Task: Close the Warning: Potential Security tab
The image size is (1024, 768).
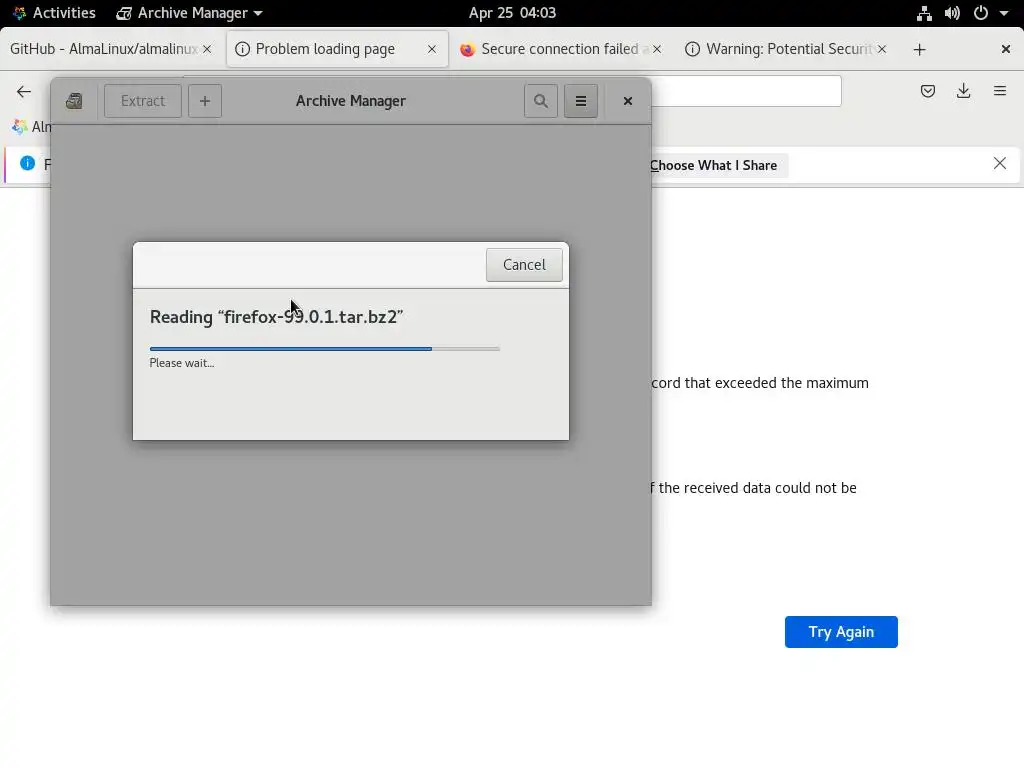Action: [x=882, y=49]
